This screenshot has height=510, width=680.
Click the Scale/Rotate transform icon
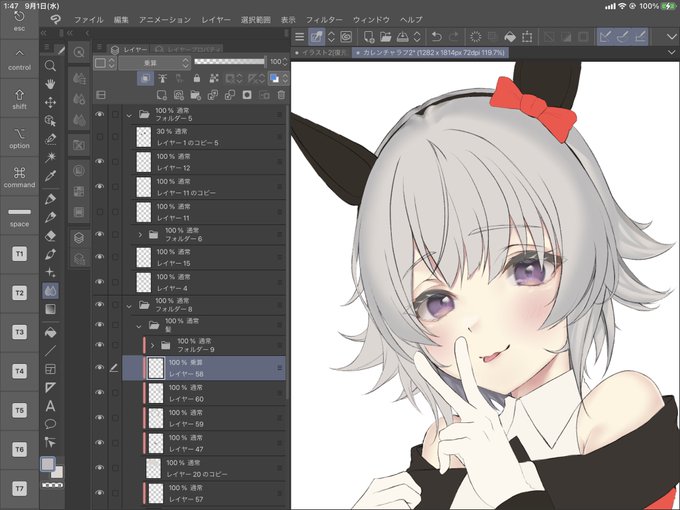point(527,37)
